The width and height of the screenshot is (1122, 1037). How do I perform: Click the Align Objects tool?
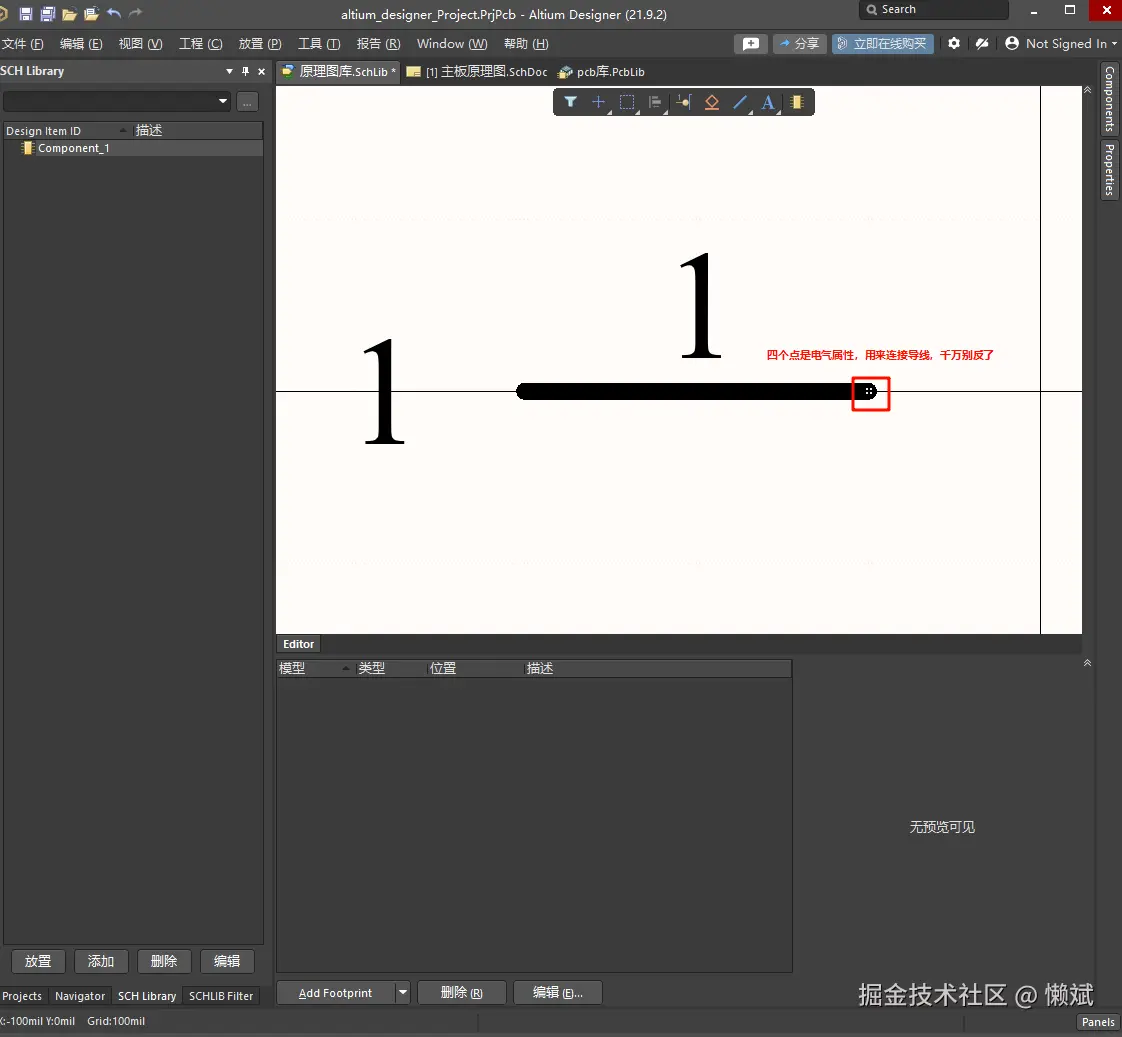[655, 102]
